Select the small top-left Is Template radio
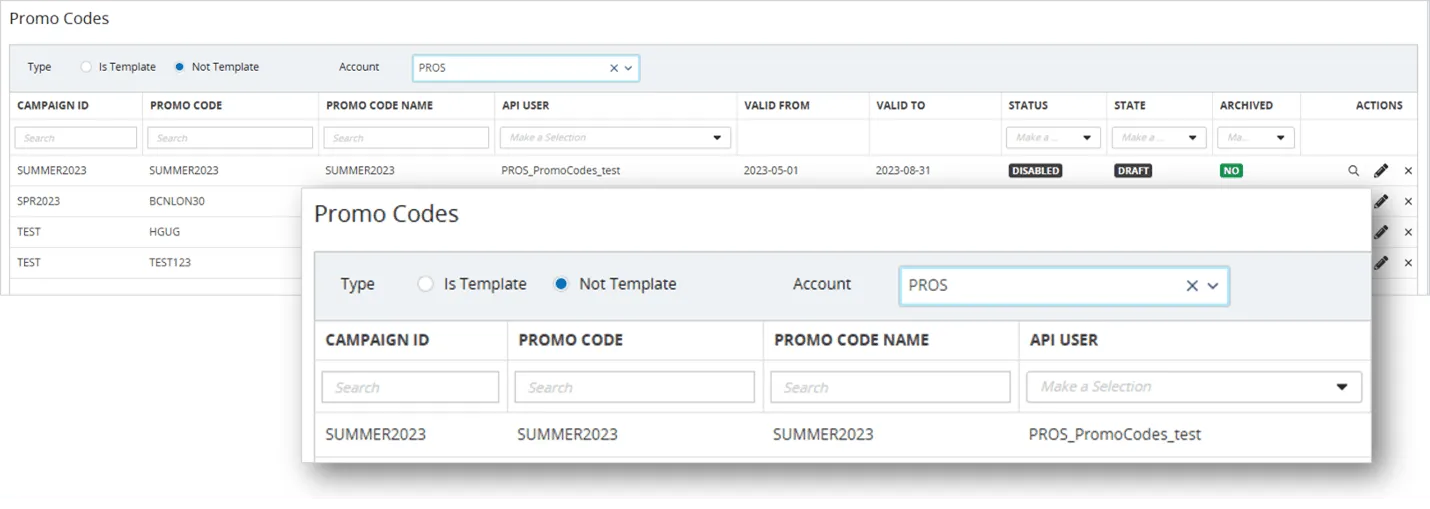Image resolution: width=1430 pixels, height=509 pixels. point(87,67)
